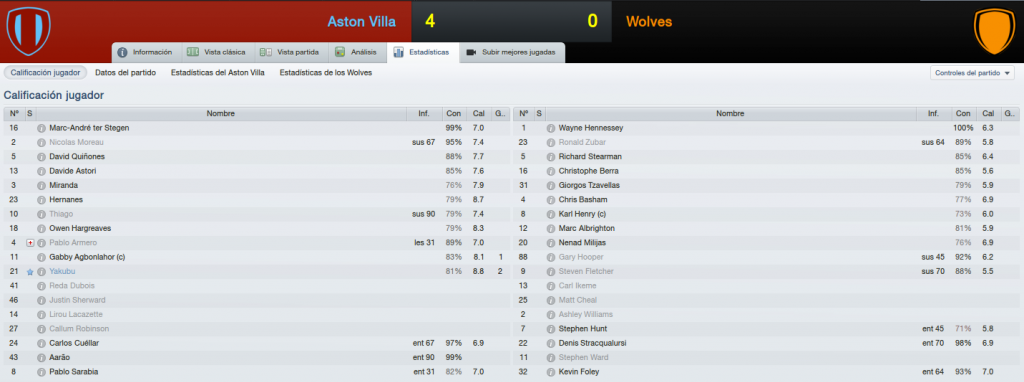This screenshot has width=1024, height=382.
Task: Click the Aston Villa club crest icon
Action: tap(28, 31)
